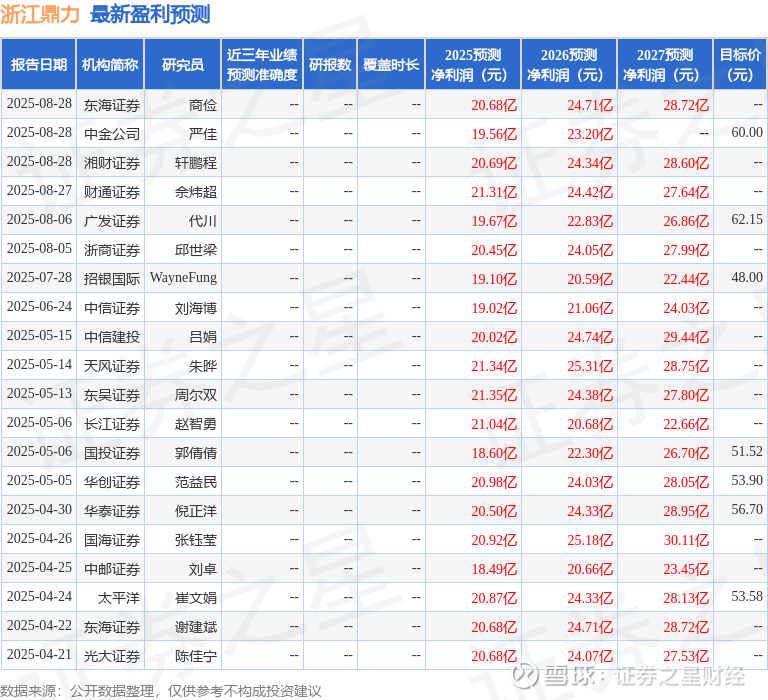Select 华泰证券 institution cell

[112, 511]
